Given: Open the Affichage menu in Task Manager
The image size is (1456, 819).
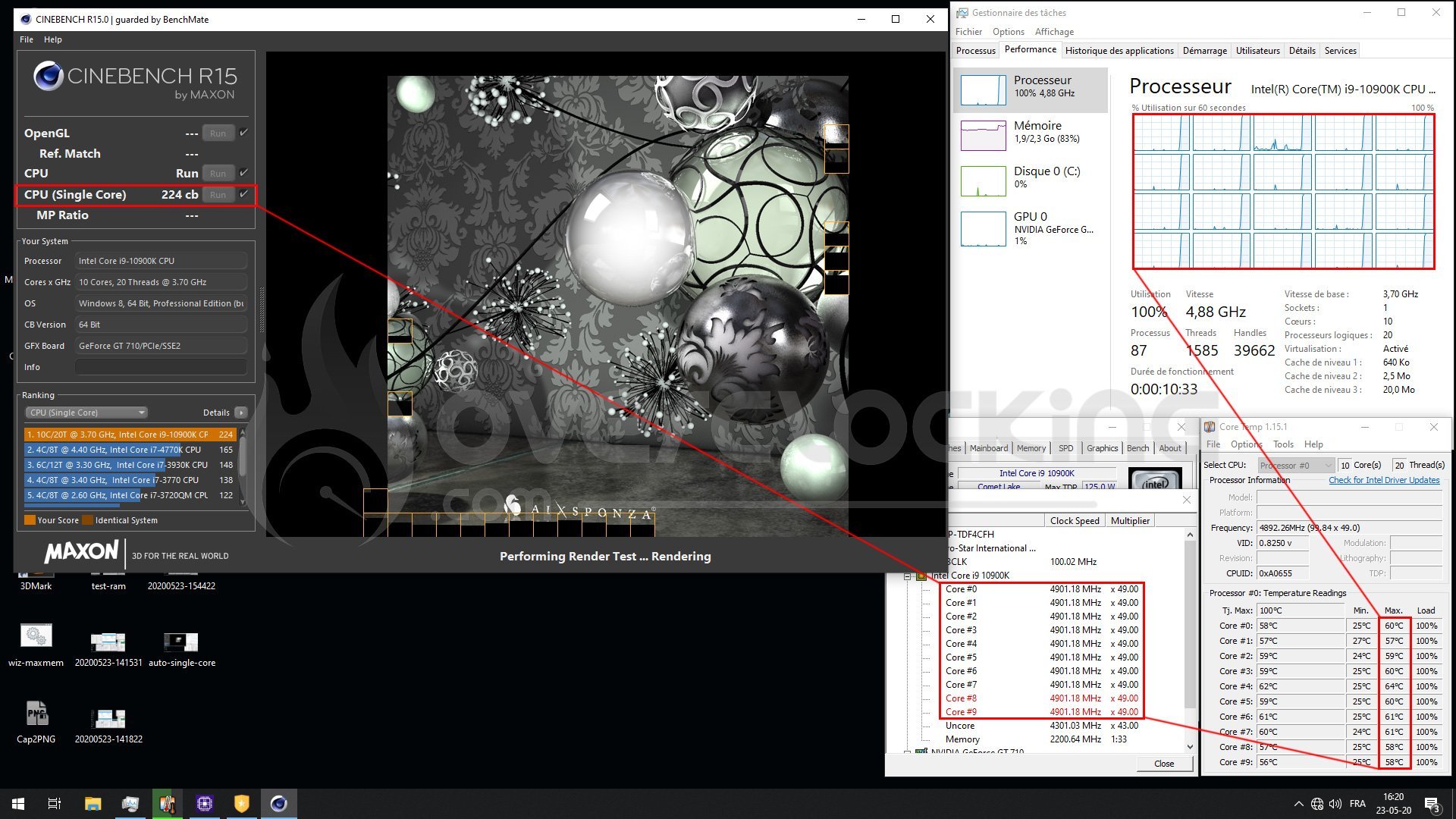Looking at the screenshot, I should (x=1054, y=32).
